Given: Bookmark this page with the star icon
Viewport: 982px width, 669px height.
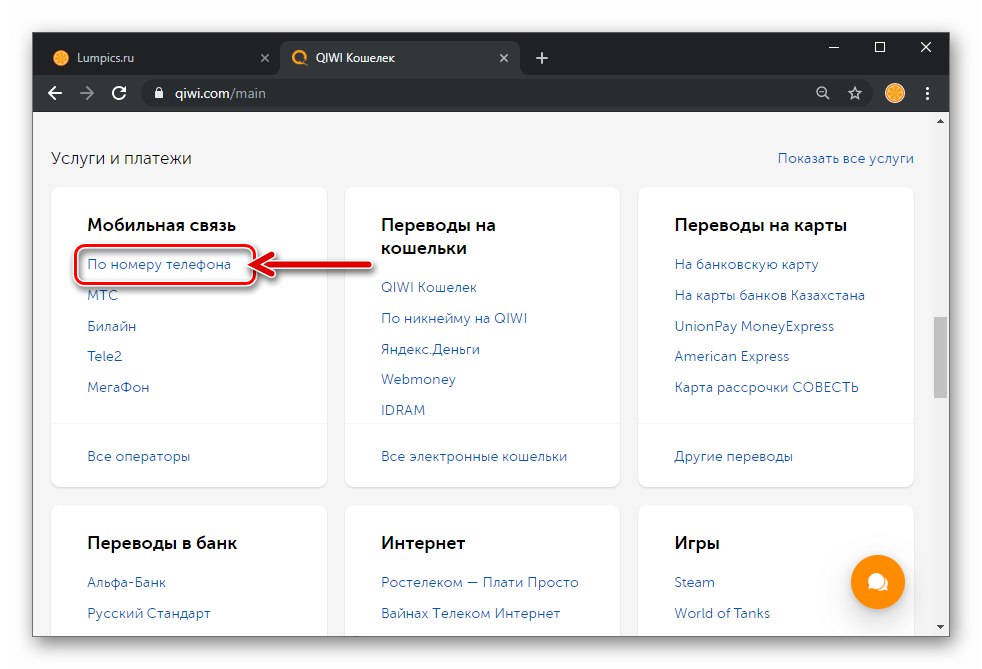Looking at the screenshot, I should [x=855, y=93].
